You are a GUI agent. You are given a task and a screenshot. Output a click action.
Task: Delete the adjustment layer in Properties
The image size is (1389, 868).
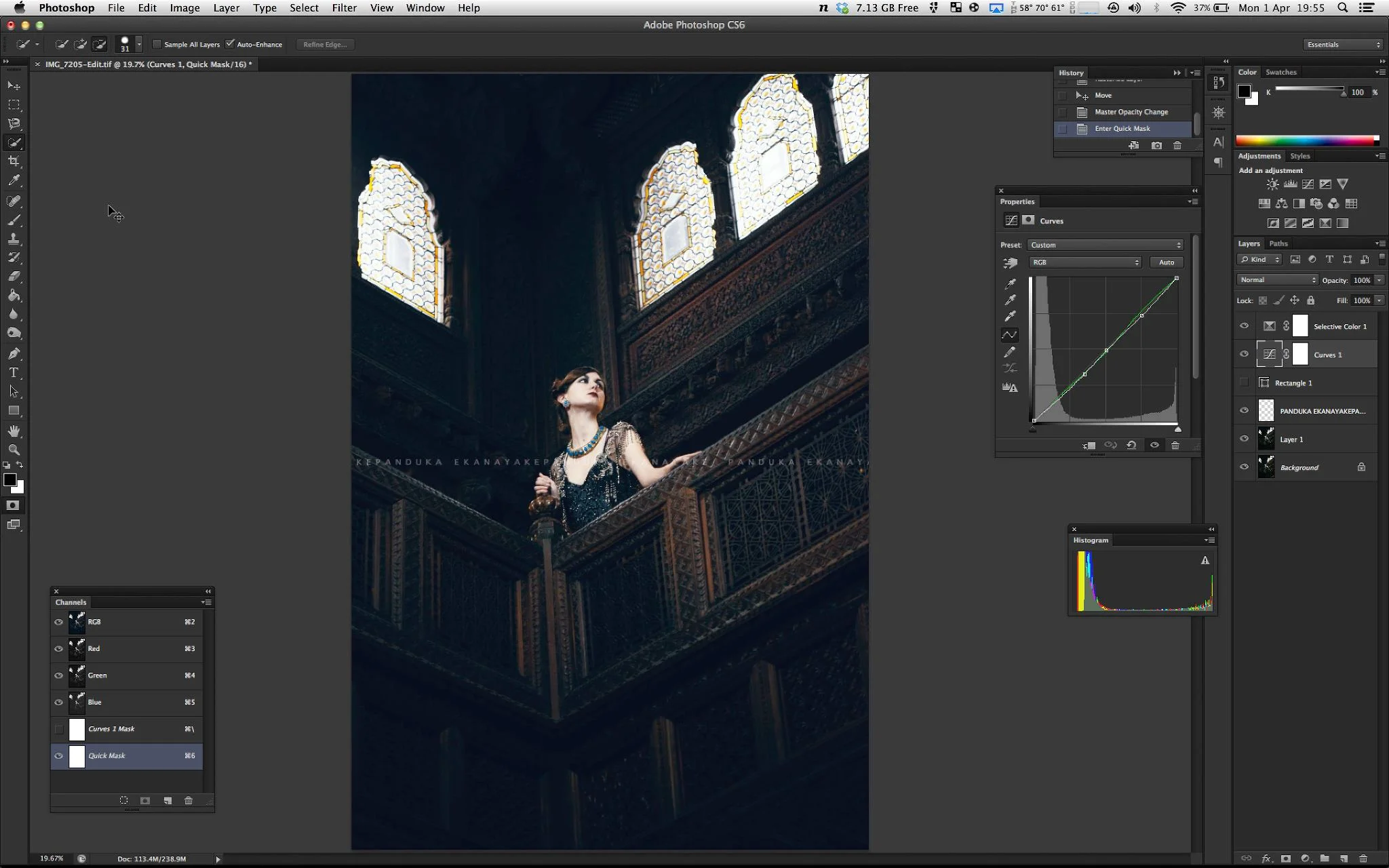pos(1175,446)
